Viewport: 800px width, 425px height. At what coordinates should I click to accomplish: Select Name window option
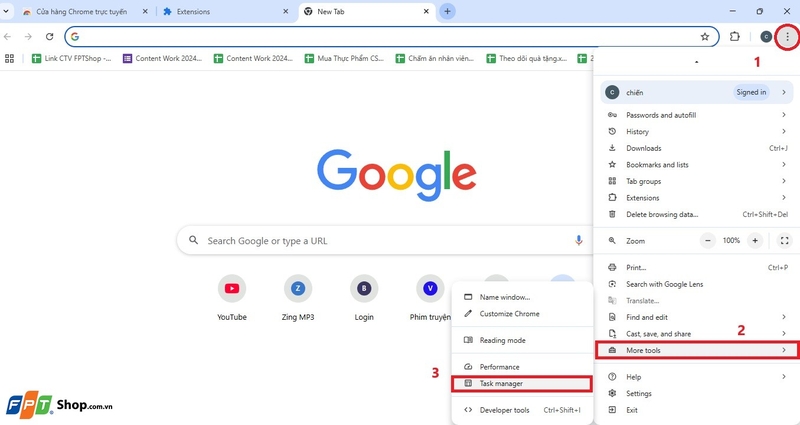522,297
